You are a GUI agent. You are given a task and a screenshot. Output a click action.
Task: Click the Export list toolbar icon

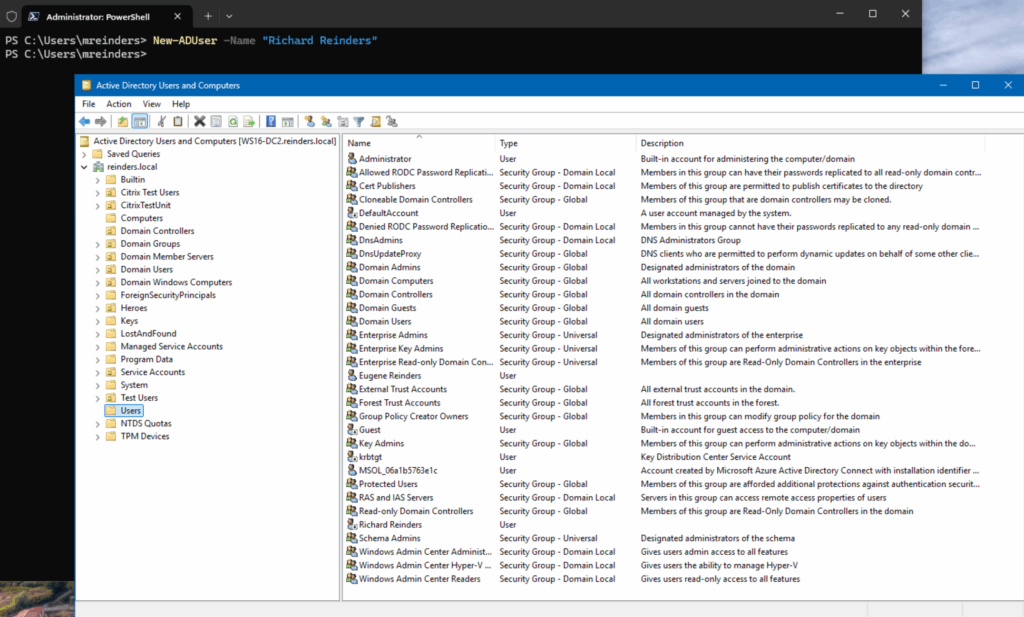pyautogui.click(x=249, y=121)
